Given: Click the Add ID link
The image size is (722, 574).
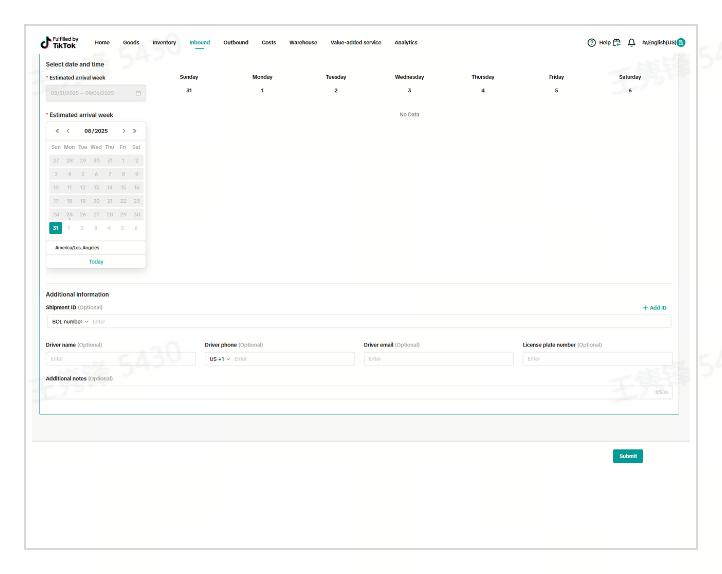Looking at the screenshot, I should point(654,307).
